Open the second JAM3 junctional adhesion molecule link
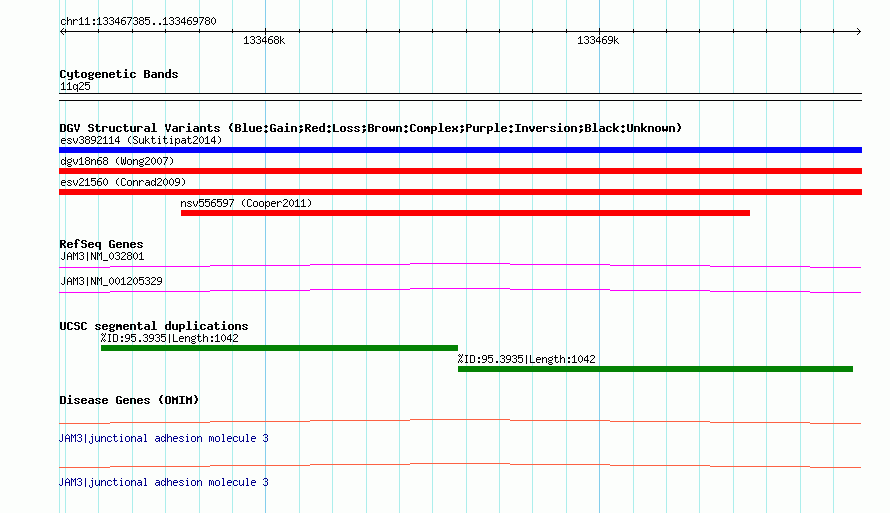 pos(164,482)
